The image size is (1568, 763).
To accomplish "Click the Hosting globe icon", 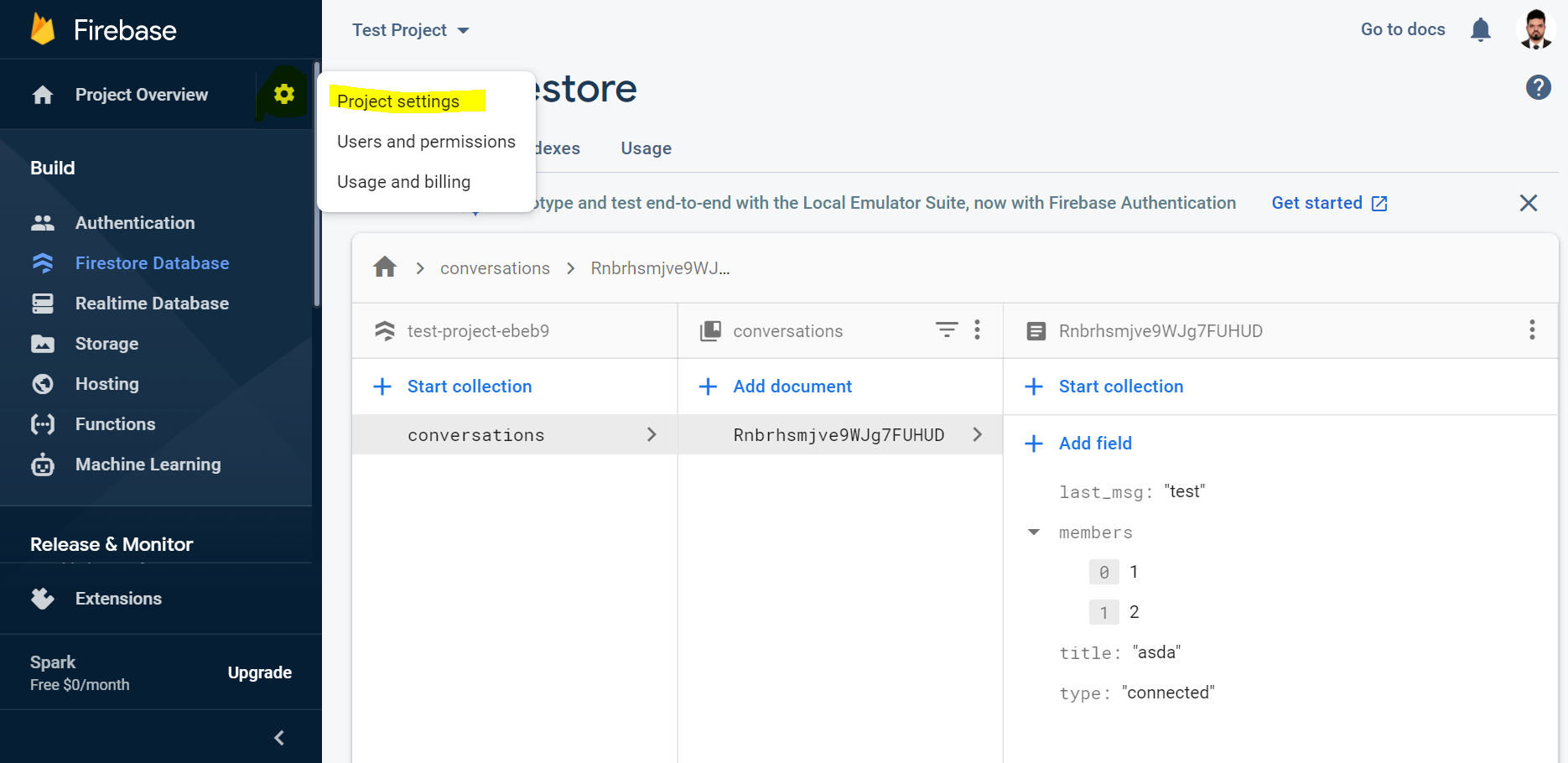I will [43, 384].
